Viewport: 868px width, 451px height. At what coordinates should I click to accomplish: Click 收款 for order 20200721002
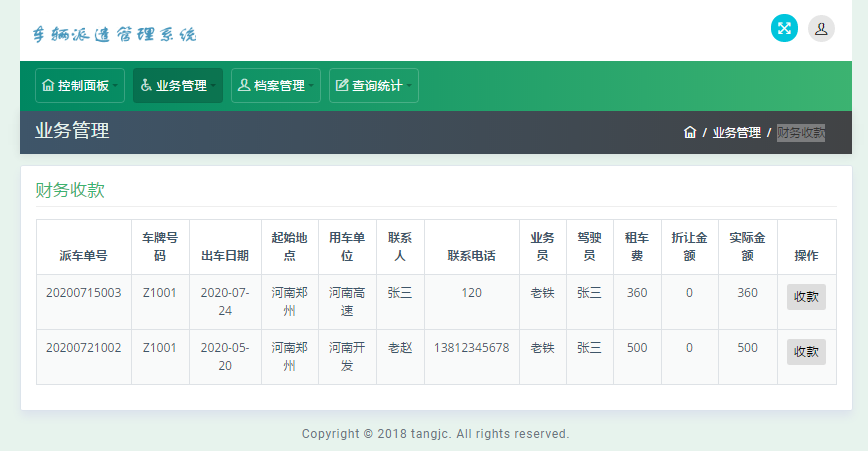(806, 352)
